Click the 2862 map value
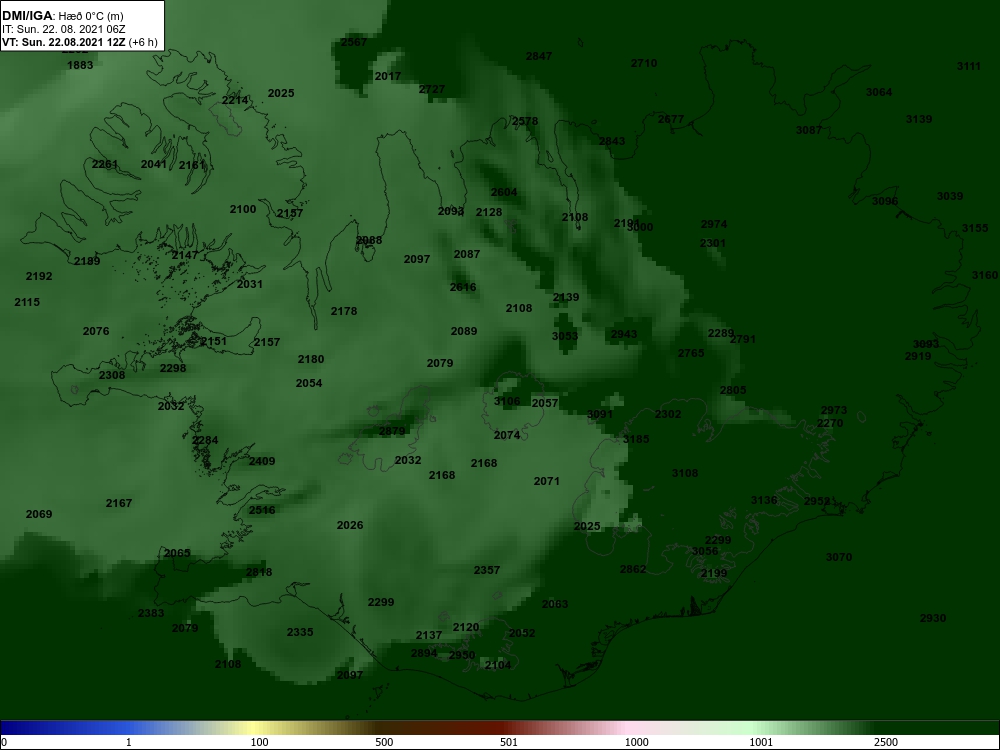 click(x=633, y=570)
